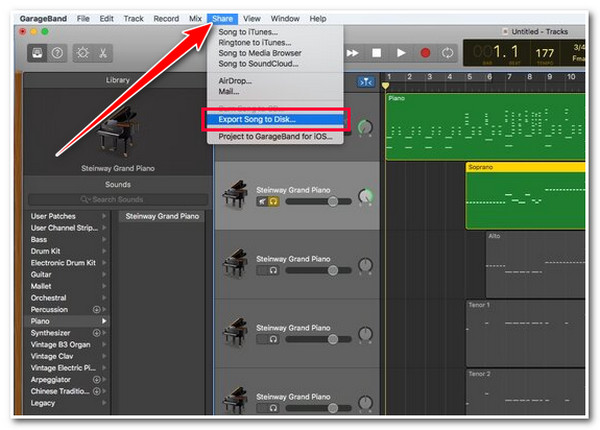Image resolution: width=600 pixels, height=430 pixels.
Task: Open the File menu
Action: tap(83, 18)
